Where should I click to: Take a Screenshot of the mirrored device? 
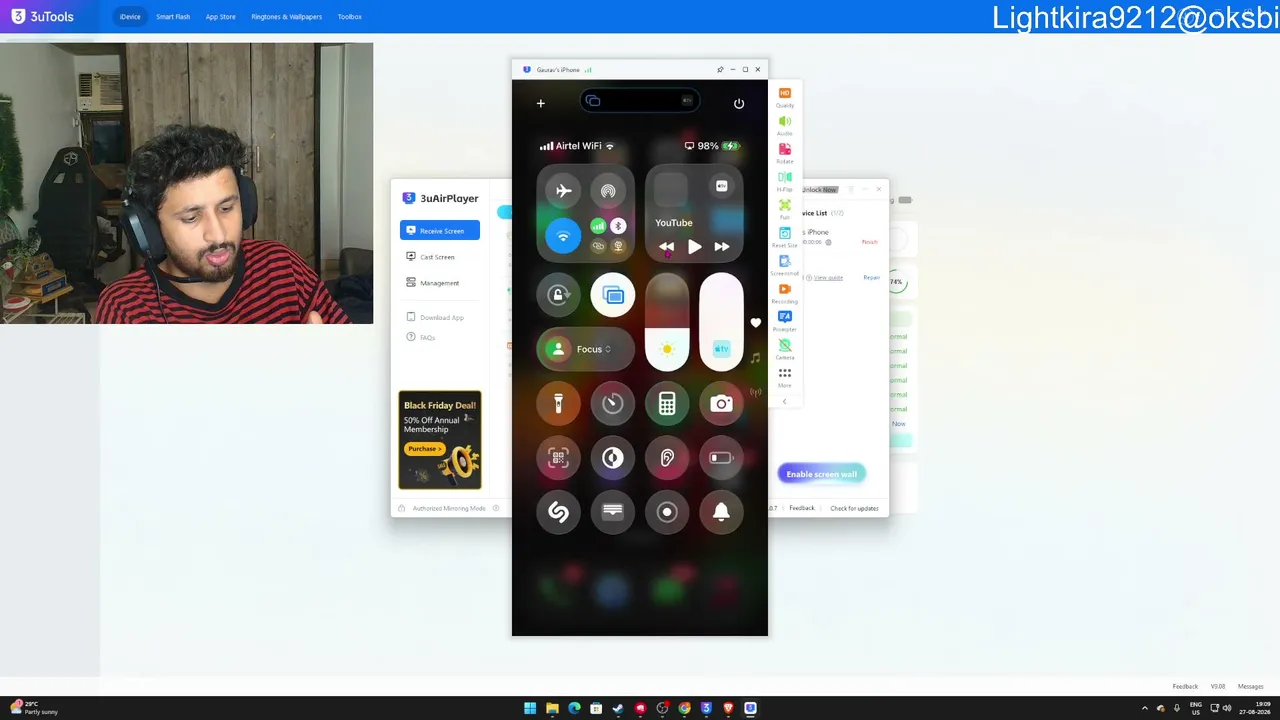(785, 265)
